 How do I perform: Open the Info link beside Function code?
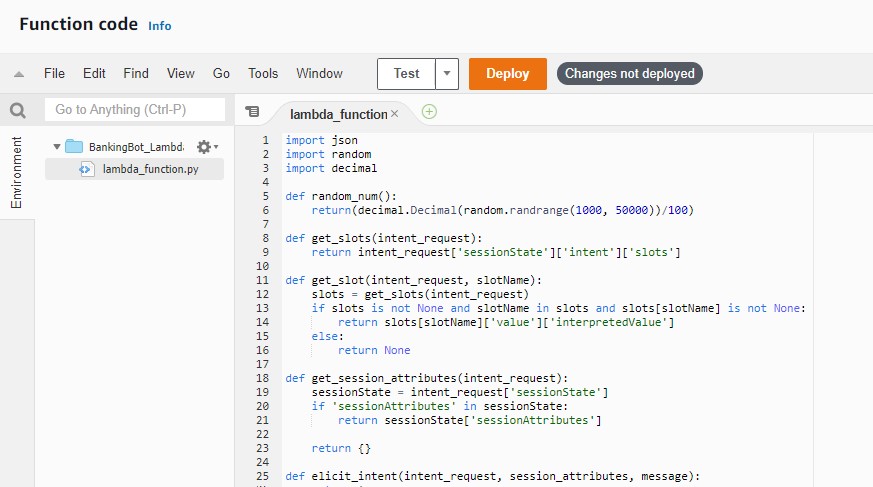coord(160,26)
